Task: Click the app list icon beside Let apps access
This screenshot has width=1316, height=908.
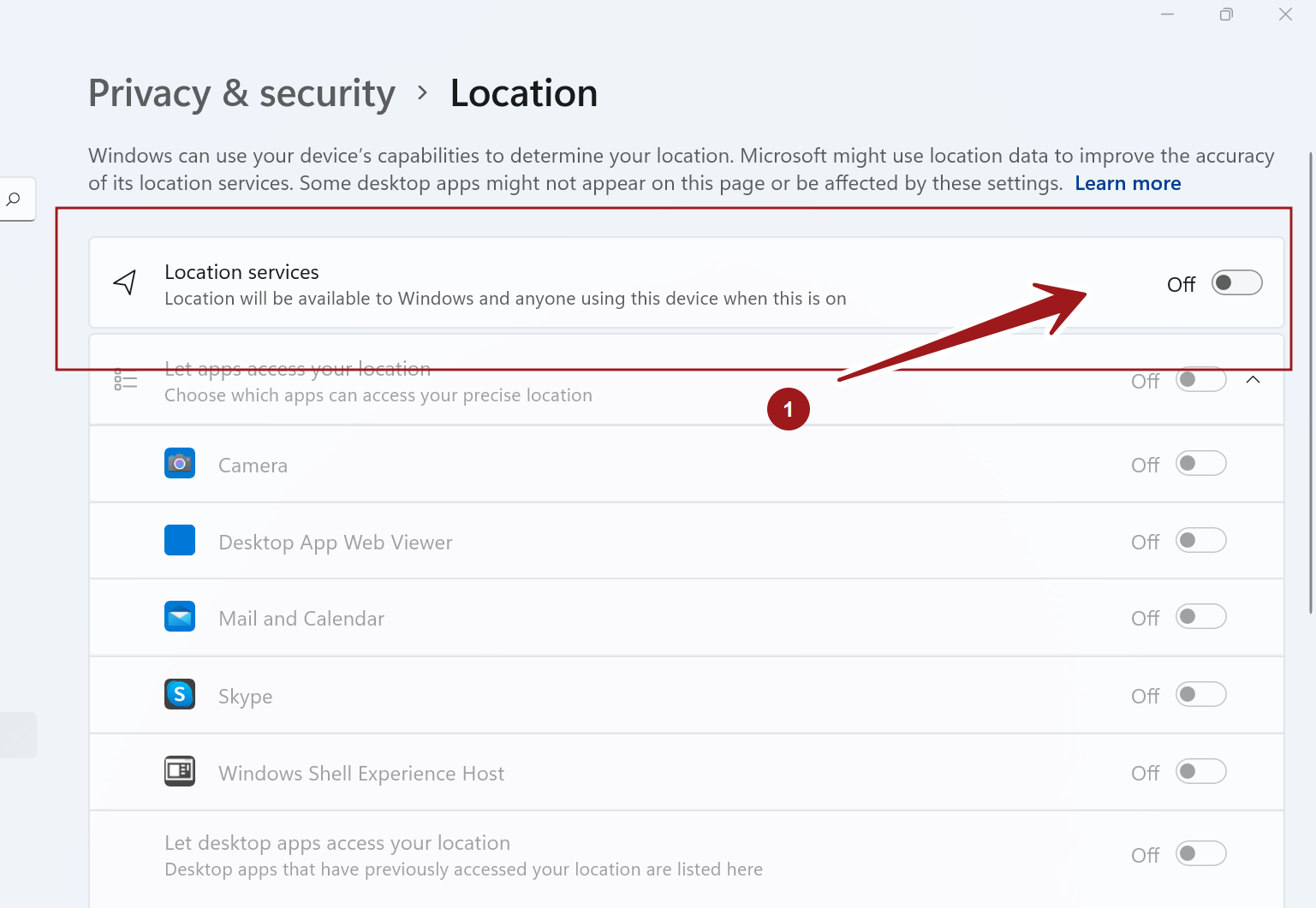Action: coord(126,380)
